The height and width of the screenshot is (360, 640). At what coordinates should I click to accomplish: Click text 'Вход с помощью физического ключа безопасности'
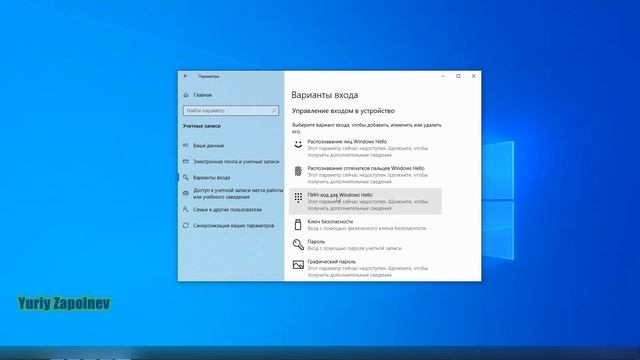[x=367, y=229]
